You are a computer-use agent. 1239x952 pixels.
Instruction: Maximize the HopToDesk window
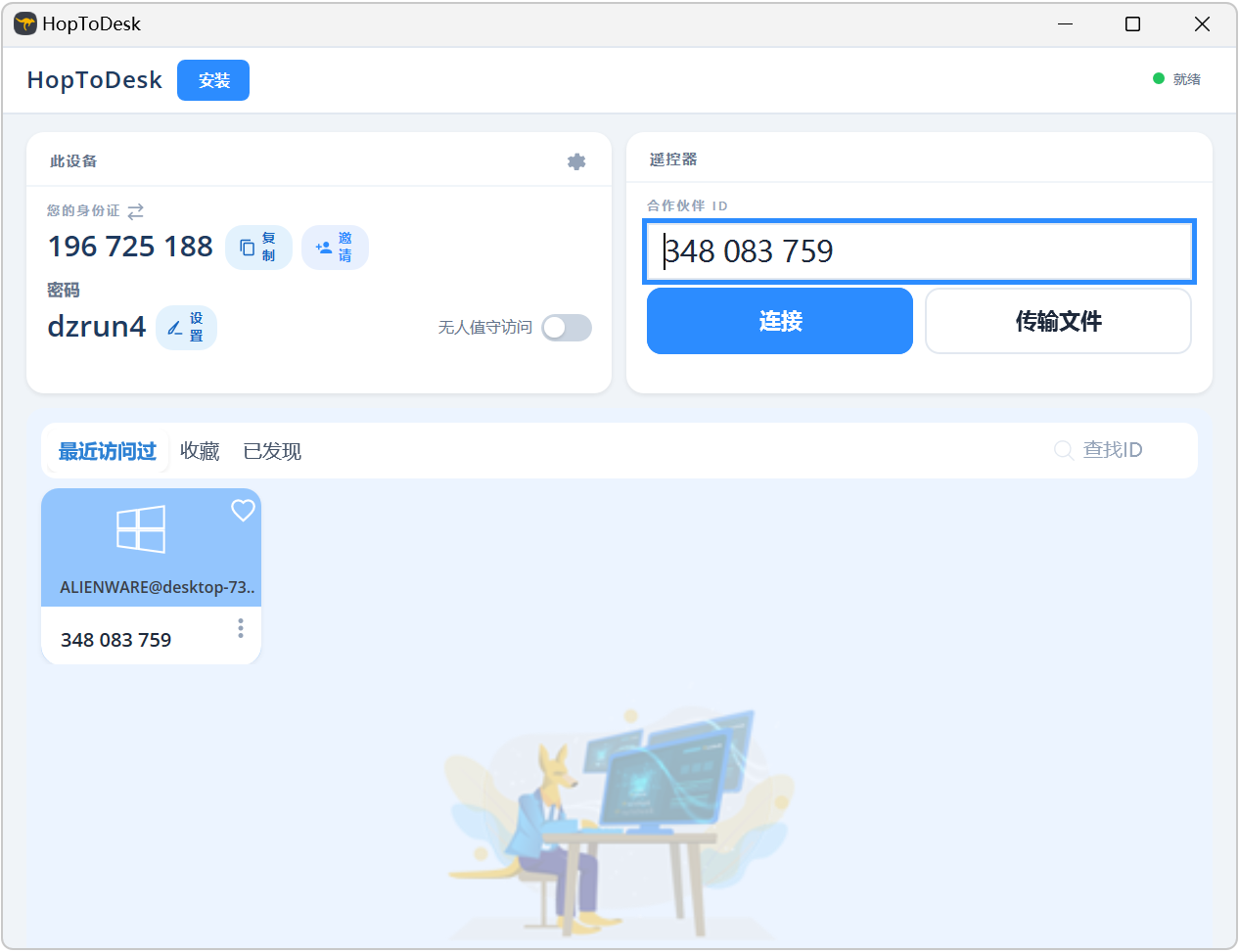(x=1132, y=23)
